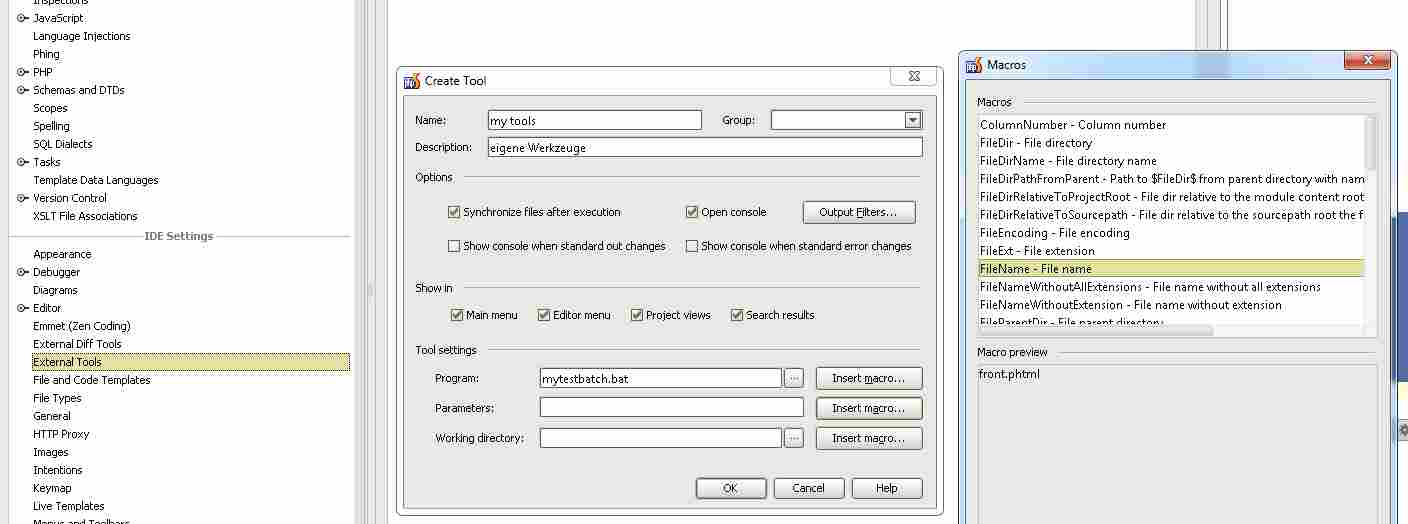Open Diagrams settings
1408x524 pixels.
tap(55, 290)
